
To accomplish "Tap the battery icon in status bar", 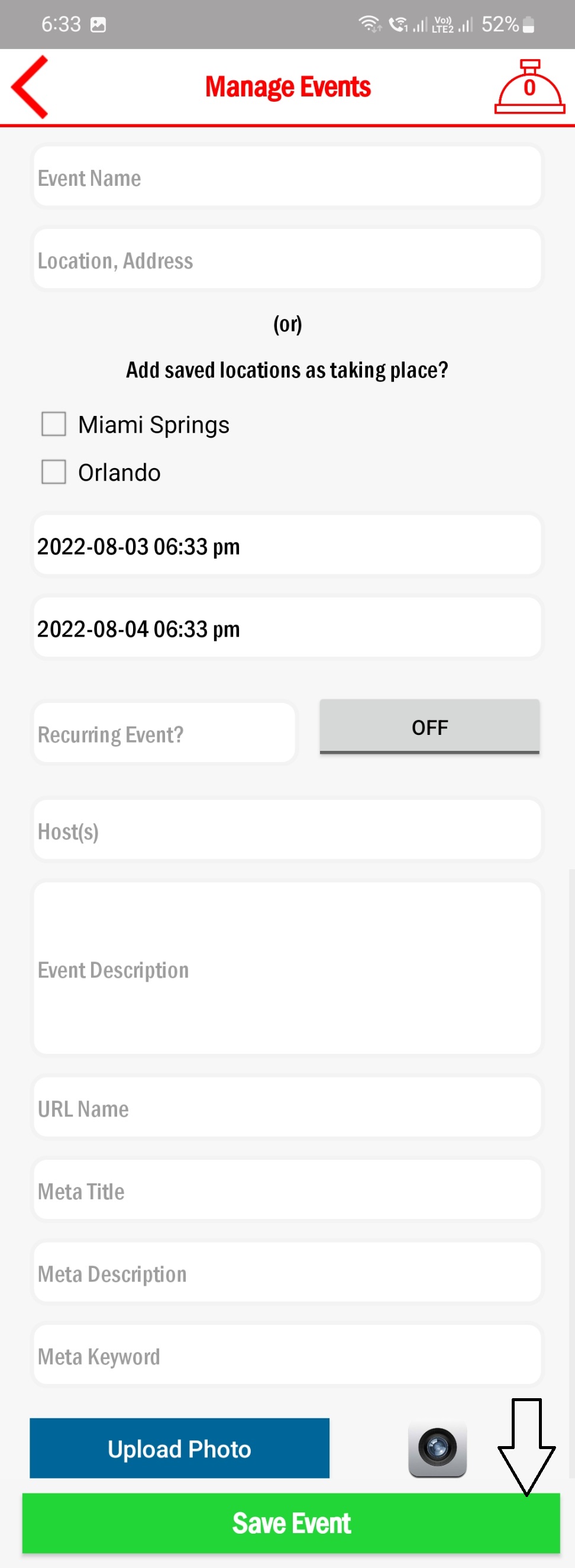I will point(528,25).
